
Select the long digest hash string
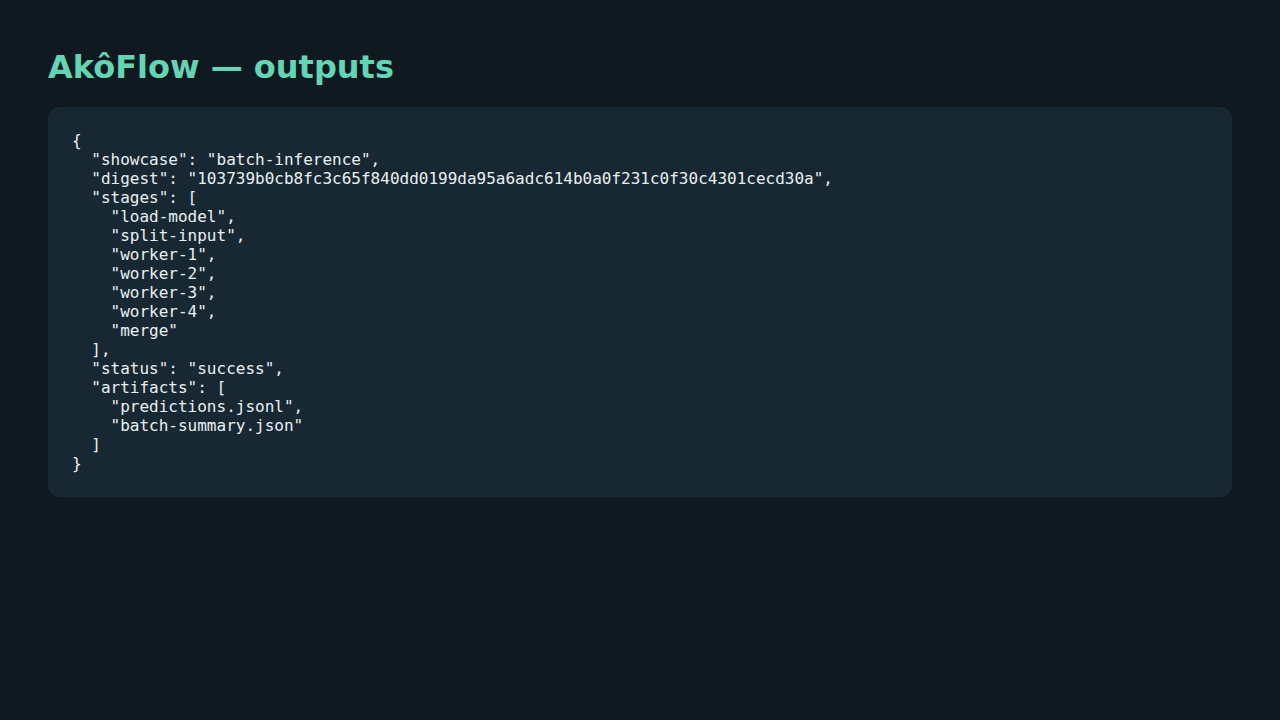pyautogui.click(x=505, y=179)
